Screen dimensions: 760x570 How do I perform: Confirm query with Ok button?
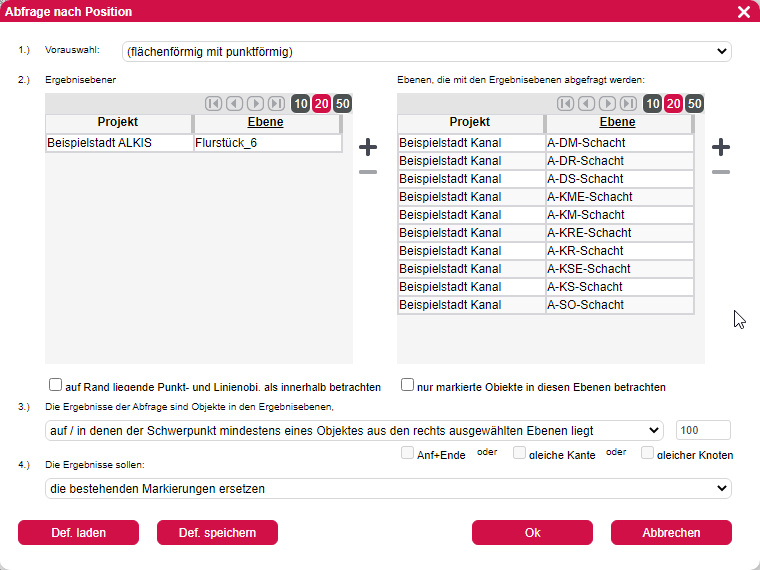point(532,532)
